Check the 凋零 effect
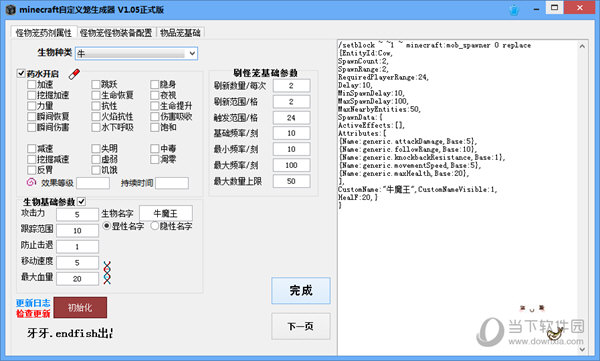Viewport: 600px width, 361px height. point(155,159)
